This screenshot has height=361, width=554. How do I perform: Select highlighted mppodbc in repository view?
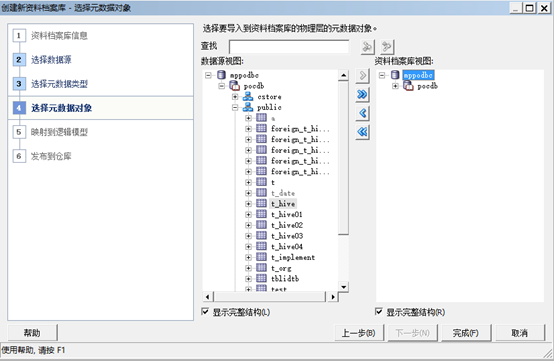(418, 75)
